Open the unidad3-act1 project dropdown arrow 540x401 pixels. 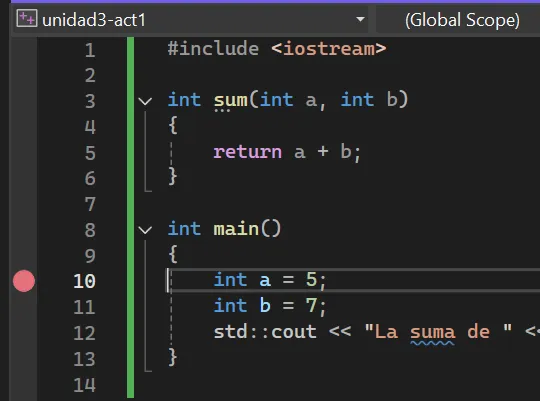click(360, 19)
